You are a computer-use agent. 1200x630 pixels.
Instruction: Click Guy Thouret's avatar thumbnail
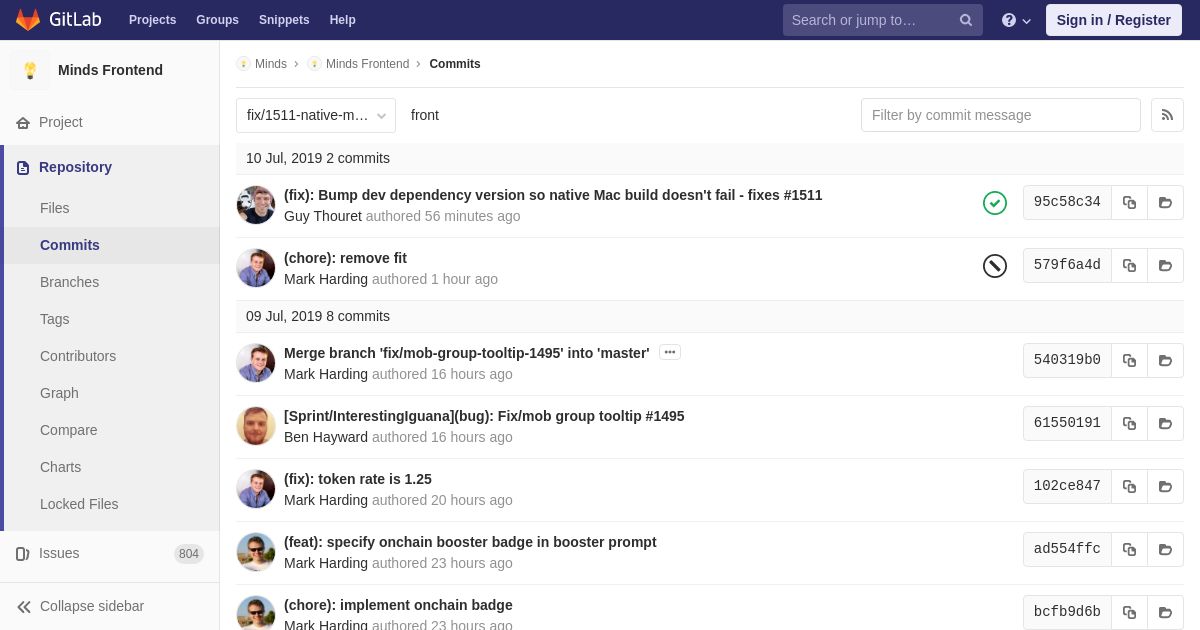256,205
